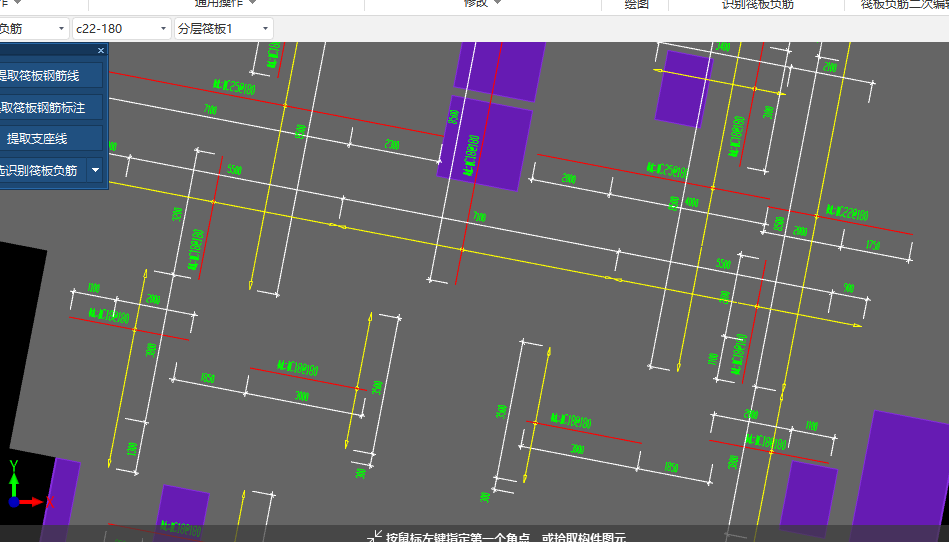Open the 识别筏板负筋 ribbon group
The height and width of the screenshot is (542, 949).
coord(757,4)
